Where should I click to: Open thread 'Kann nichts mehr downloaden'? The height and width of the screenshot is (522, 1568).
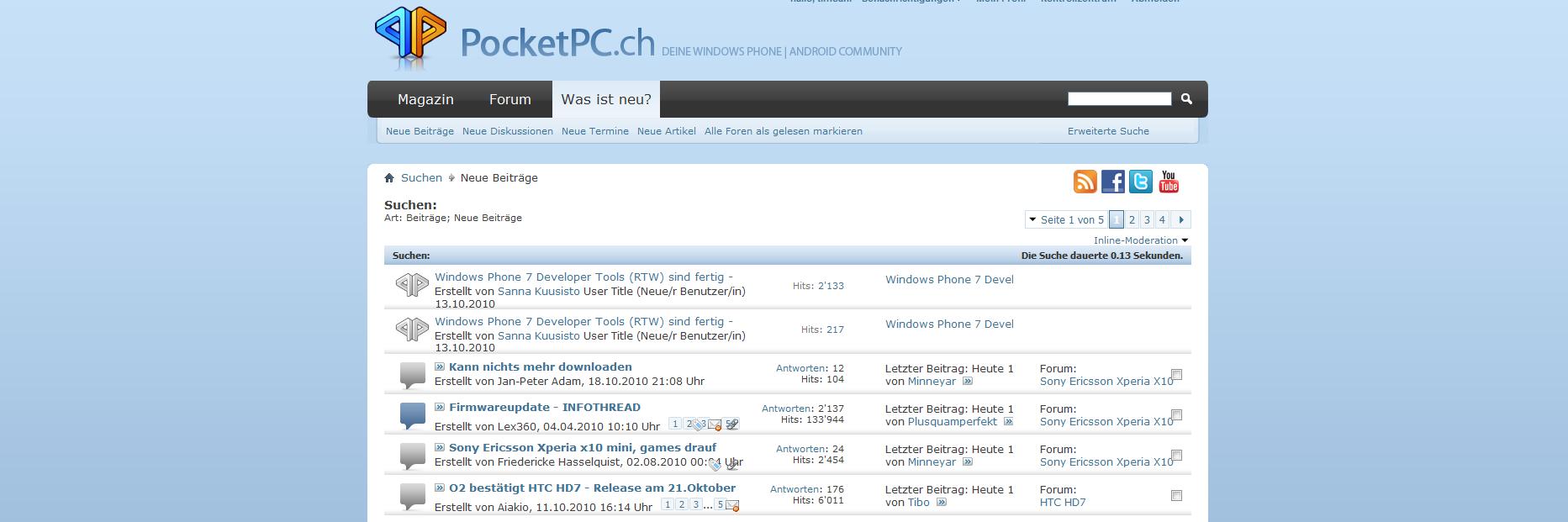click(541, 366)
